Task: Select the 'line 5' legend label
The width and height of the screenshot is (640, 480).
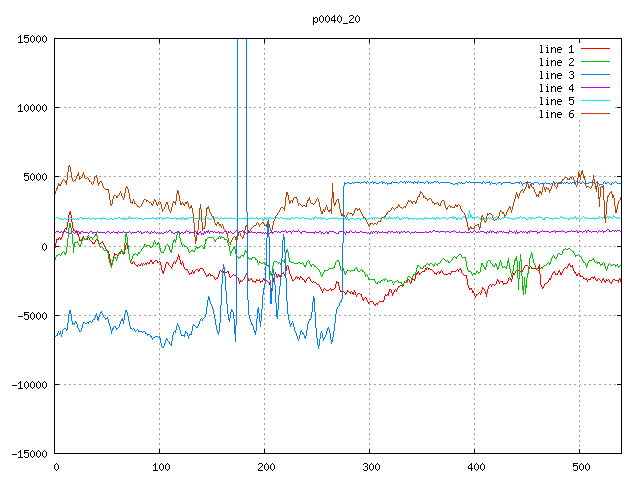Action: [x=557, y=101]
